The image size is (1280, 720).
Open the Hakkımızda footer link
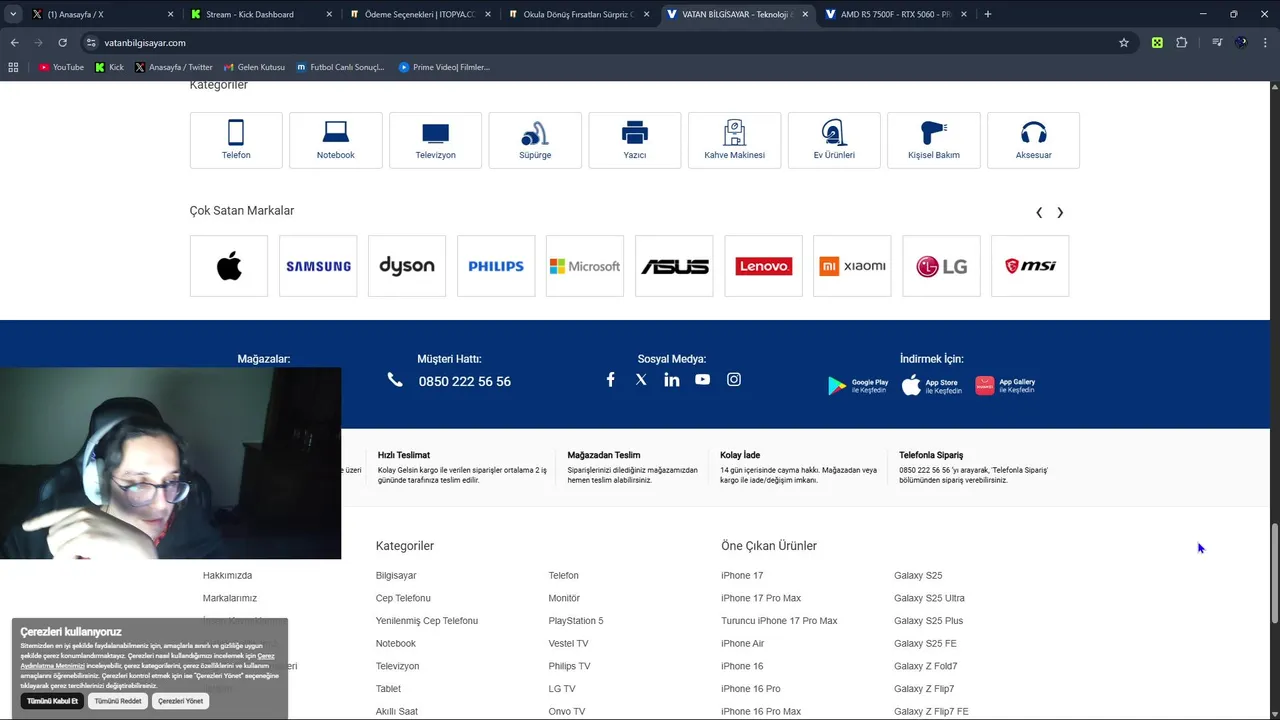point(227,576)
